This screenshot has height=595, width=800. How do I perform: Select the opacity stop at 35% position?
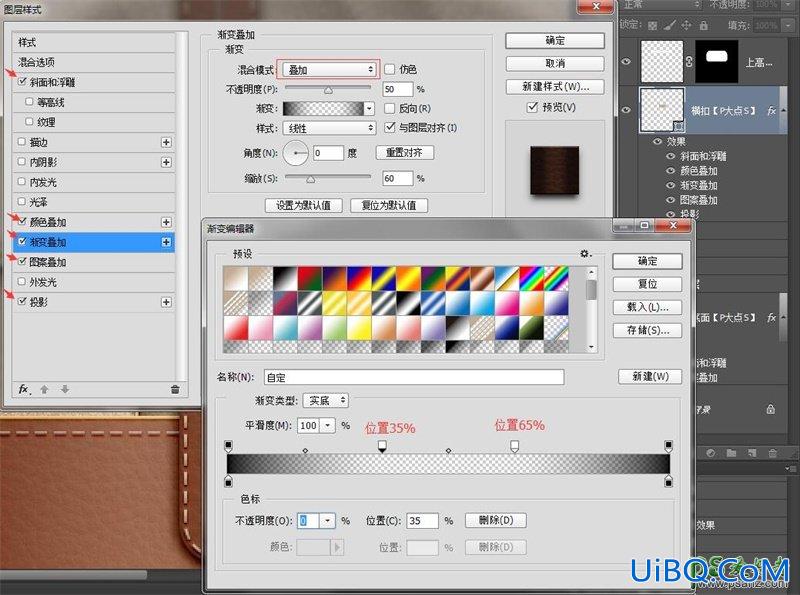(382, 447)
